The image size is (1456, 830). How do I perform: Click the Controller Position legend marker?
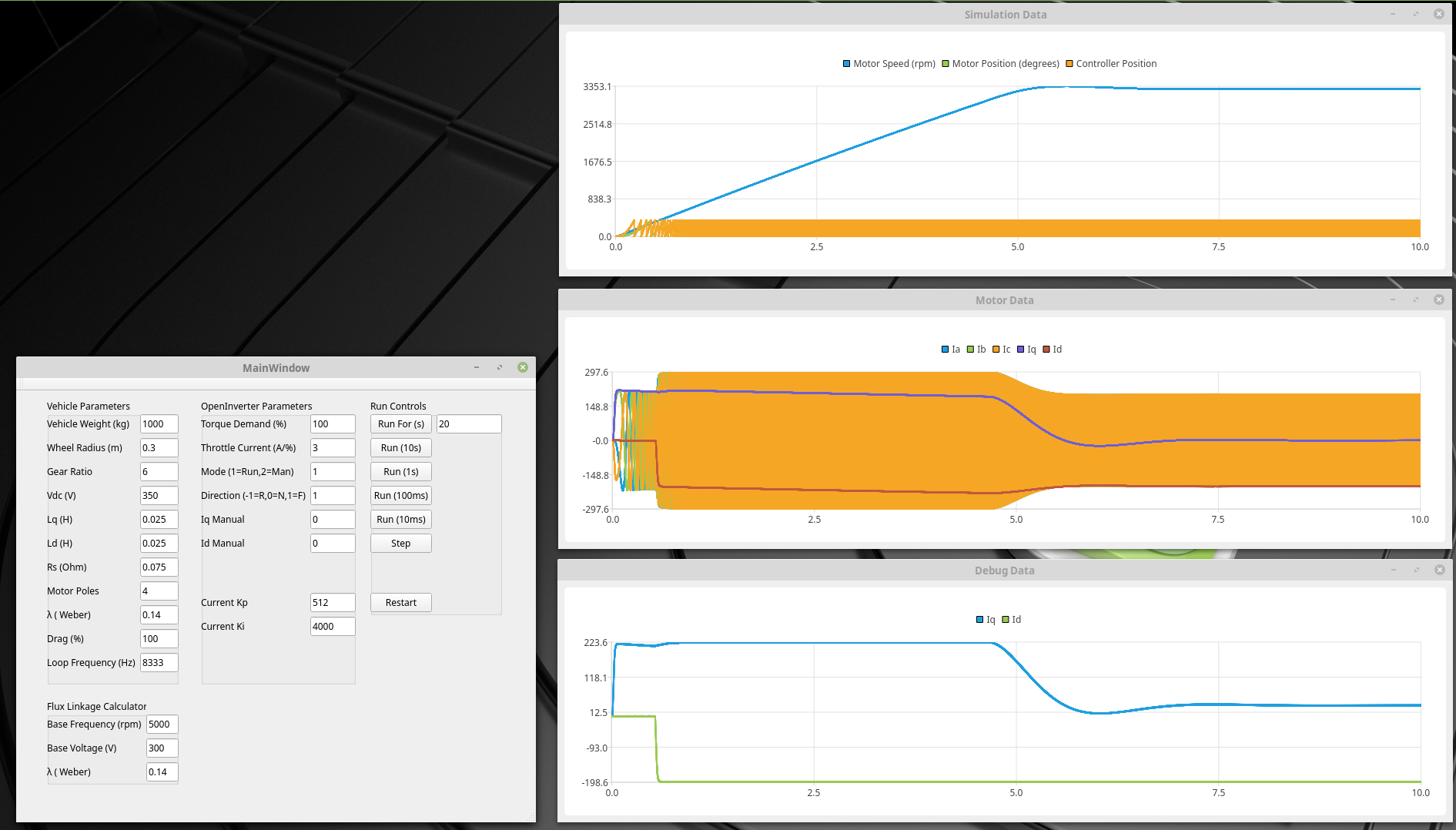click(x=1069, y=64)
